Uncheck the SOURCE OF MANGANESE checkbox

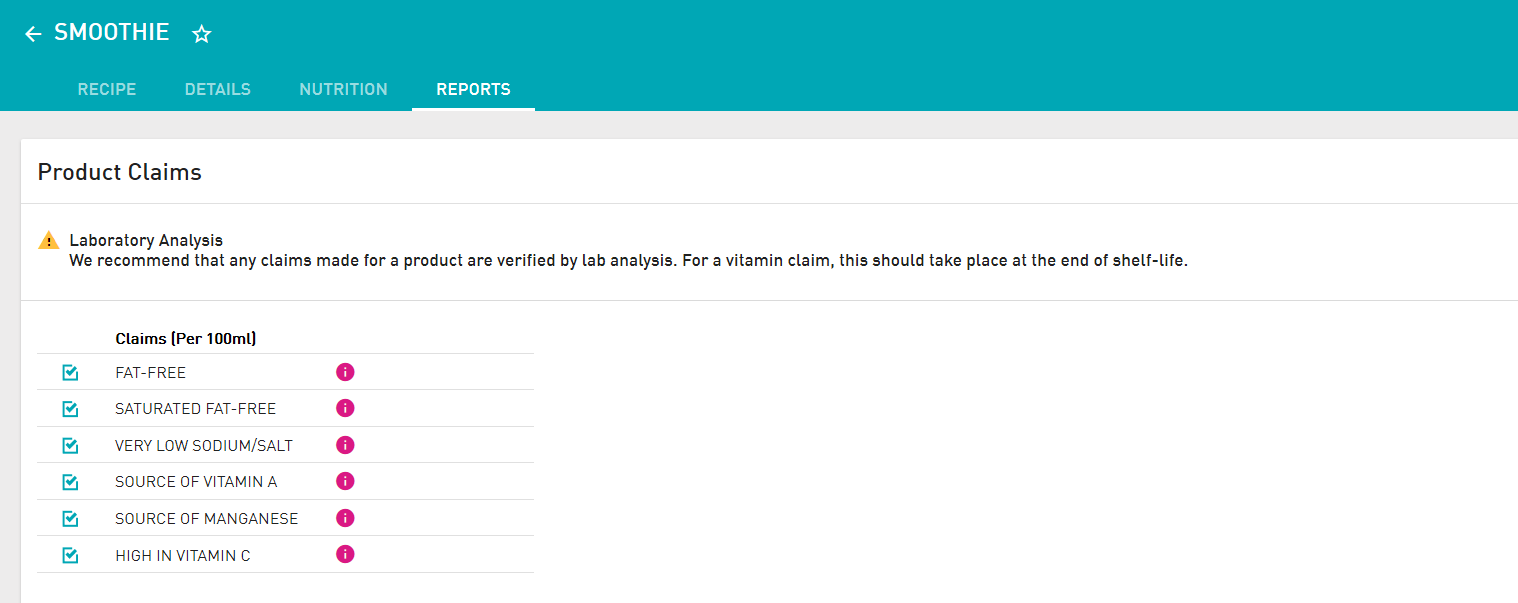point(70,518)
